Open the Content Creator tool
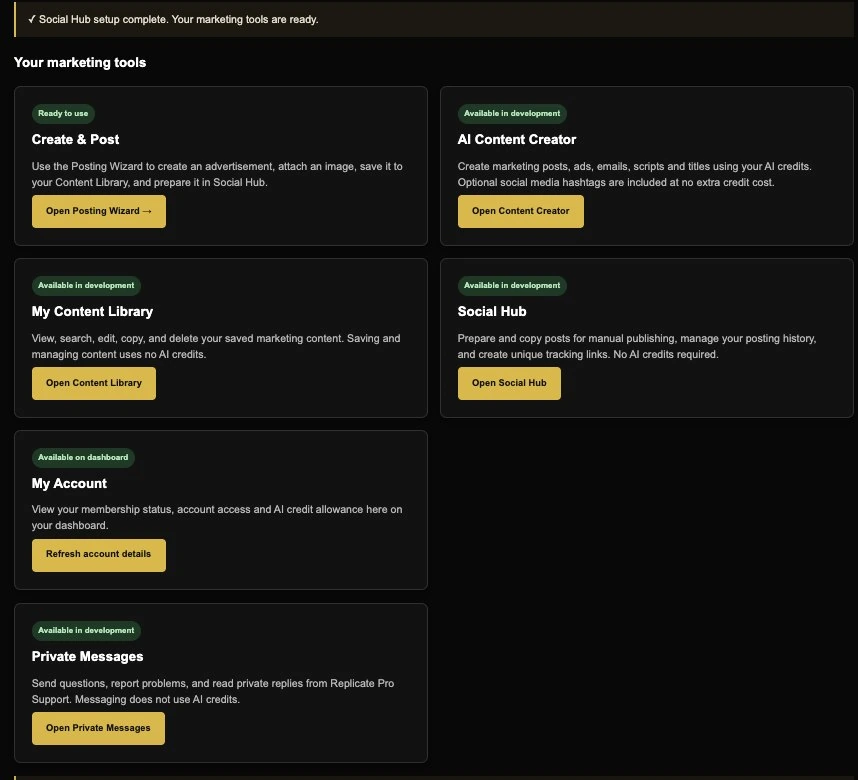858x780 pixels. [520, 211]
